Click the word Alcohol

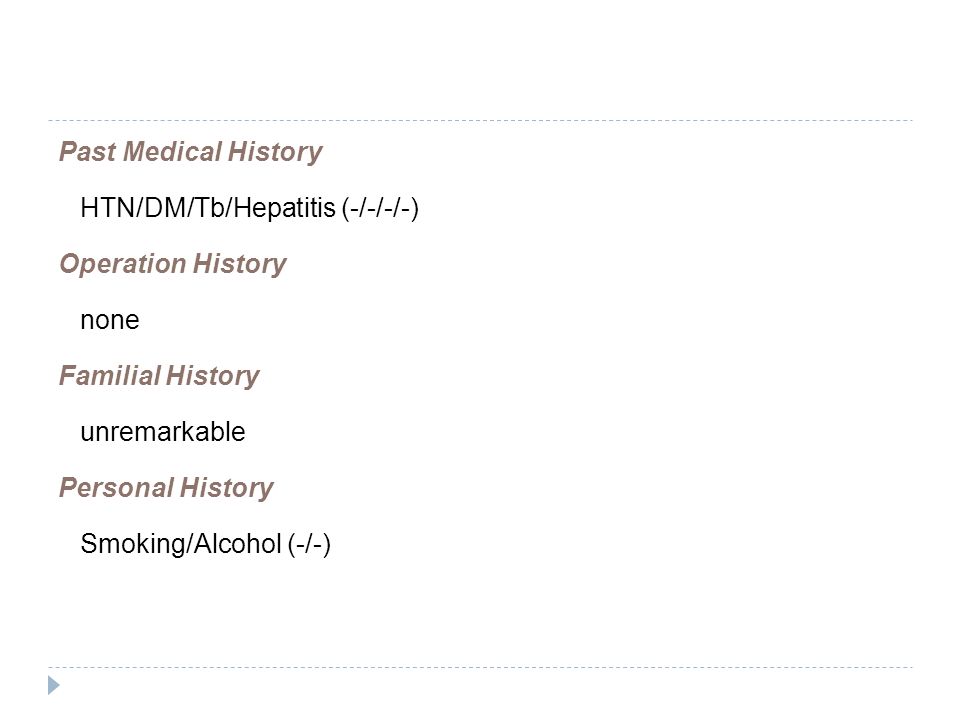(238, 544)
